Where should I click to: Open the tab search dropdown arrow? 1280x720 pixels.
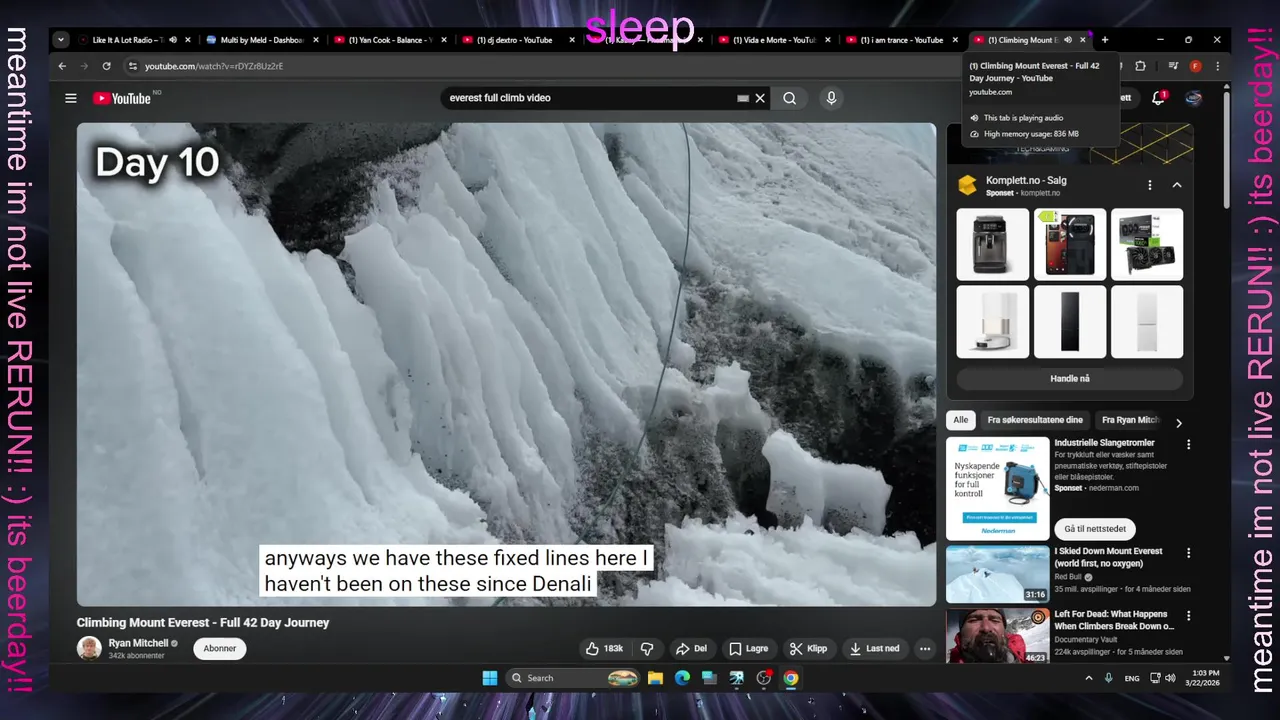(x=61, y=40)
